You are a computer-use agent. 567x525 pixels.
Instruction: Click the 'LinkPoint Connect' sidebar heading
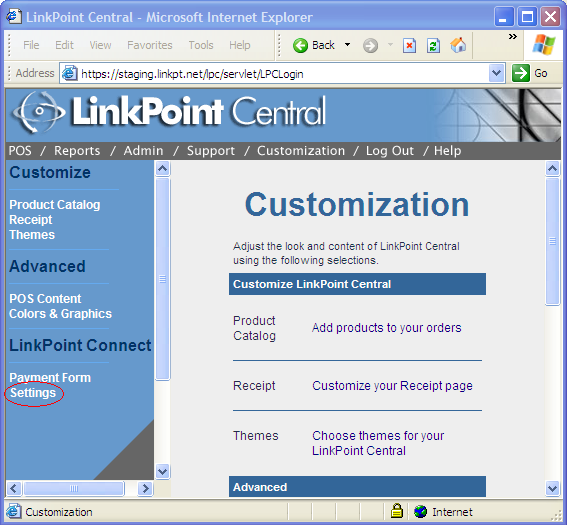pyautogui.click(x=80, y=345)
